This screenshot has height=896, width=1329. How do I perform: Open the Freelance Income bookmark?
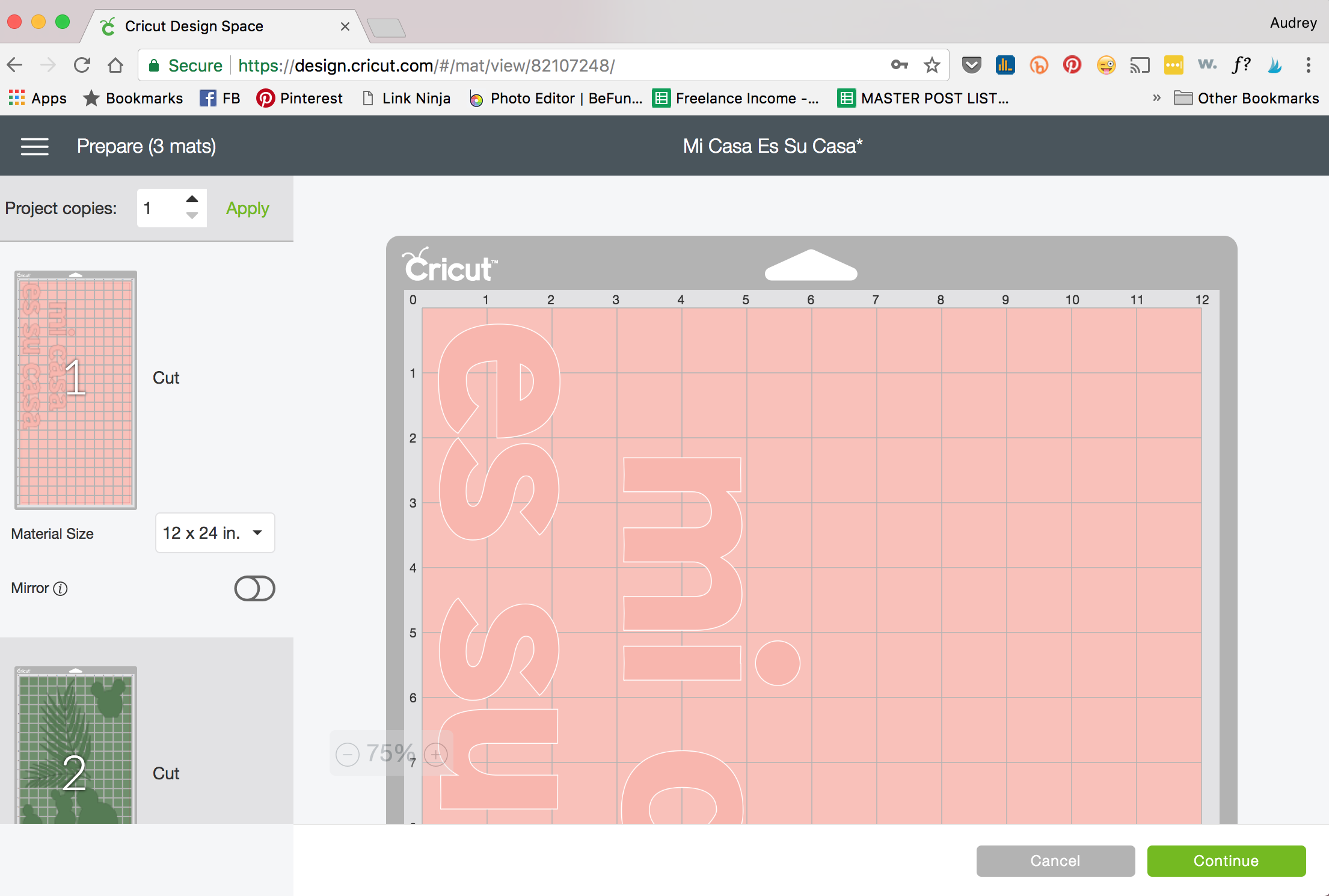point(736,98)
